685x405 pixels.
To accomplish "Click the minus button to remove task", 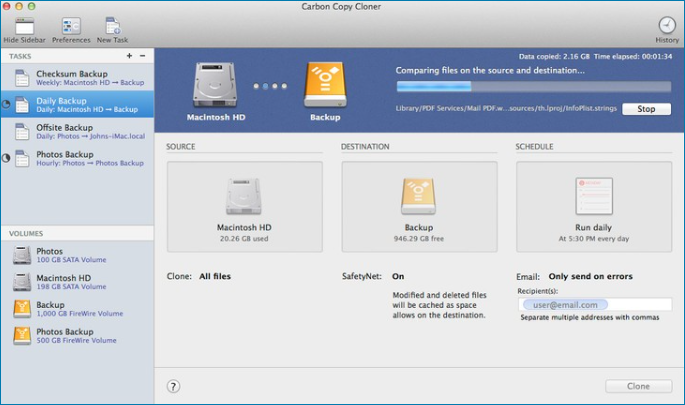I will [143, 56].
